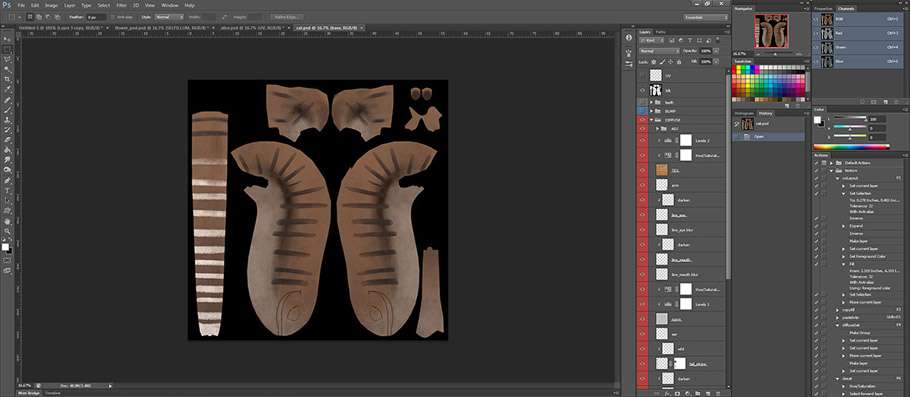Click New adjustment layer icon in Layers panel
This screenshot has width=910, height=397.
[687, 393]
